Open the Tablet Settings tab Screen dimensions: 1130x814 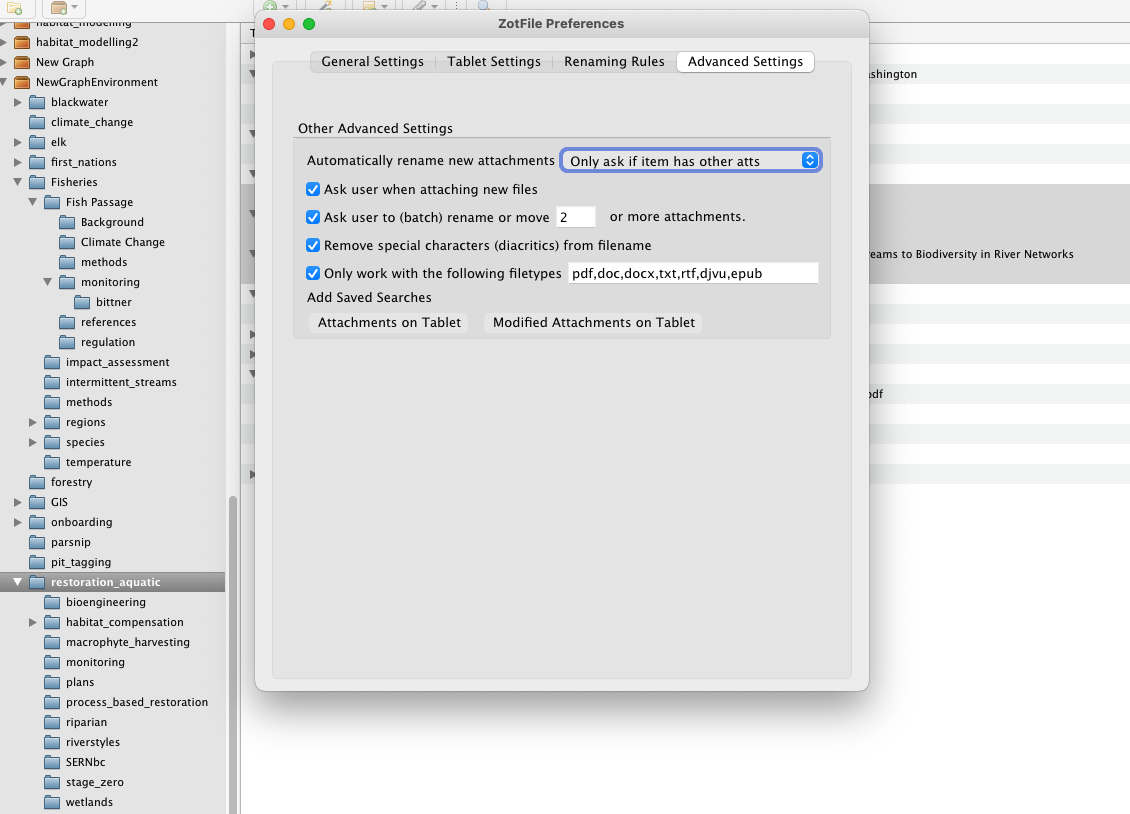[494, 62]
